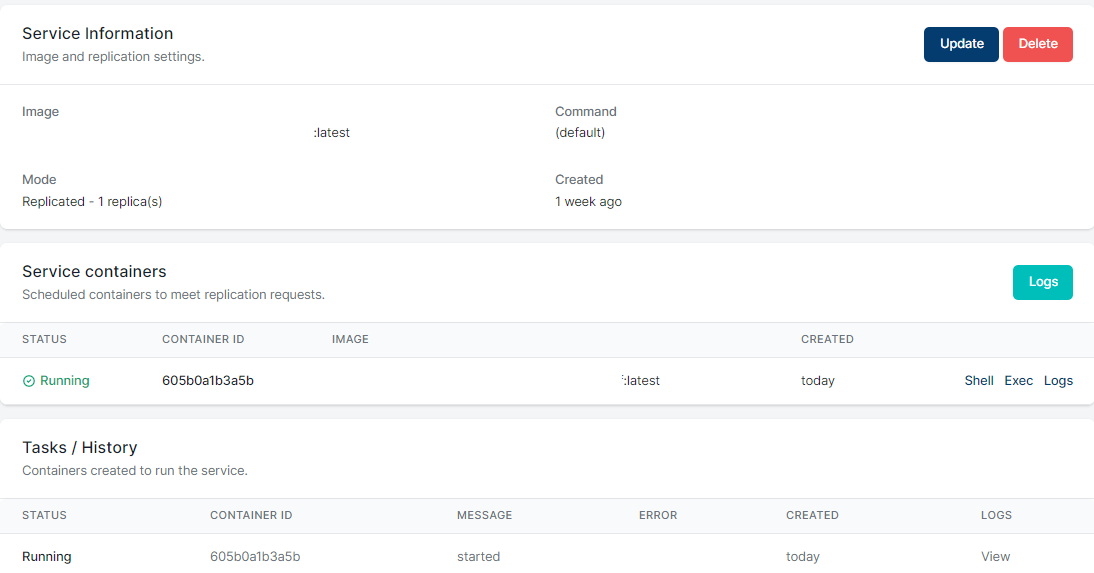The height and width of the screenshot is (573, 1094).
Task: Click the MESSAGE column header in Tasks
Action: tap(484, 515)
